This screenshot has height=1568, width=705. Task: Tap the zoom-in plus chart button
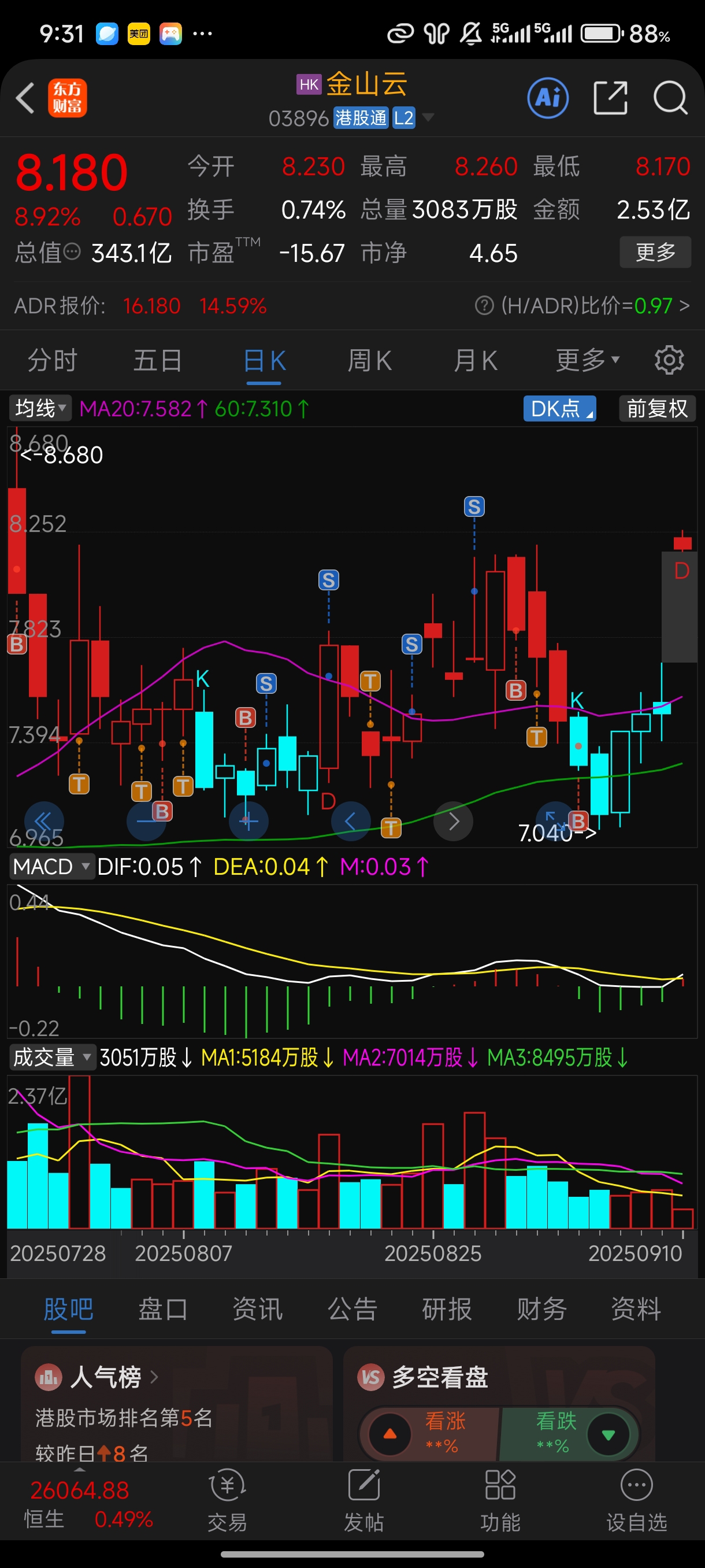pos(248,821)
